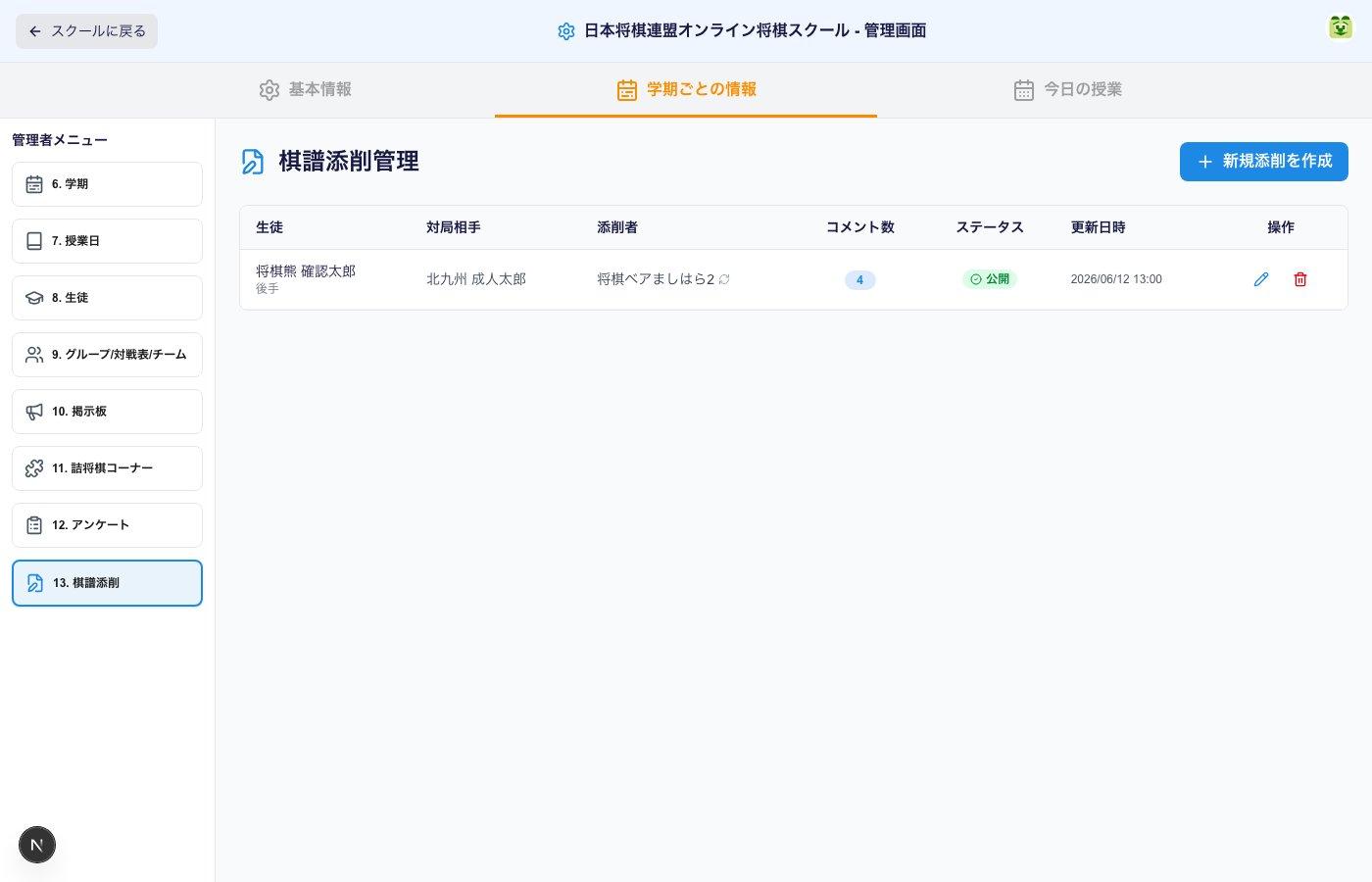Click the 公開 status badge
Image resolution: width=1372 pixels, height=882 pixels.
990,279
